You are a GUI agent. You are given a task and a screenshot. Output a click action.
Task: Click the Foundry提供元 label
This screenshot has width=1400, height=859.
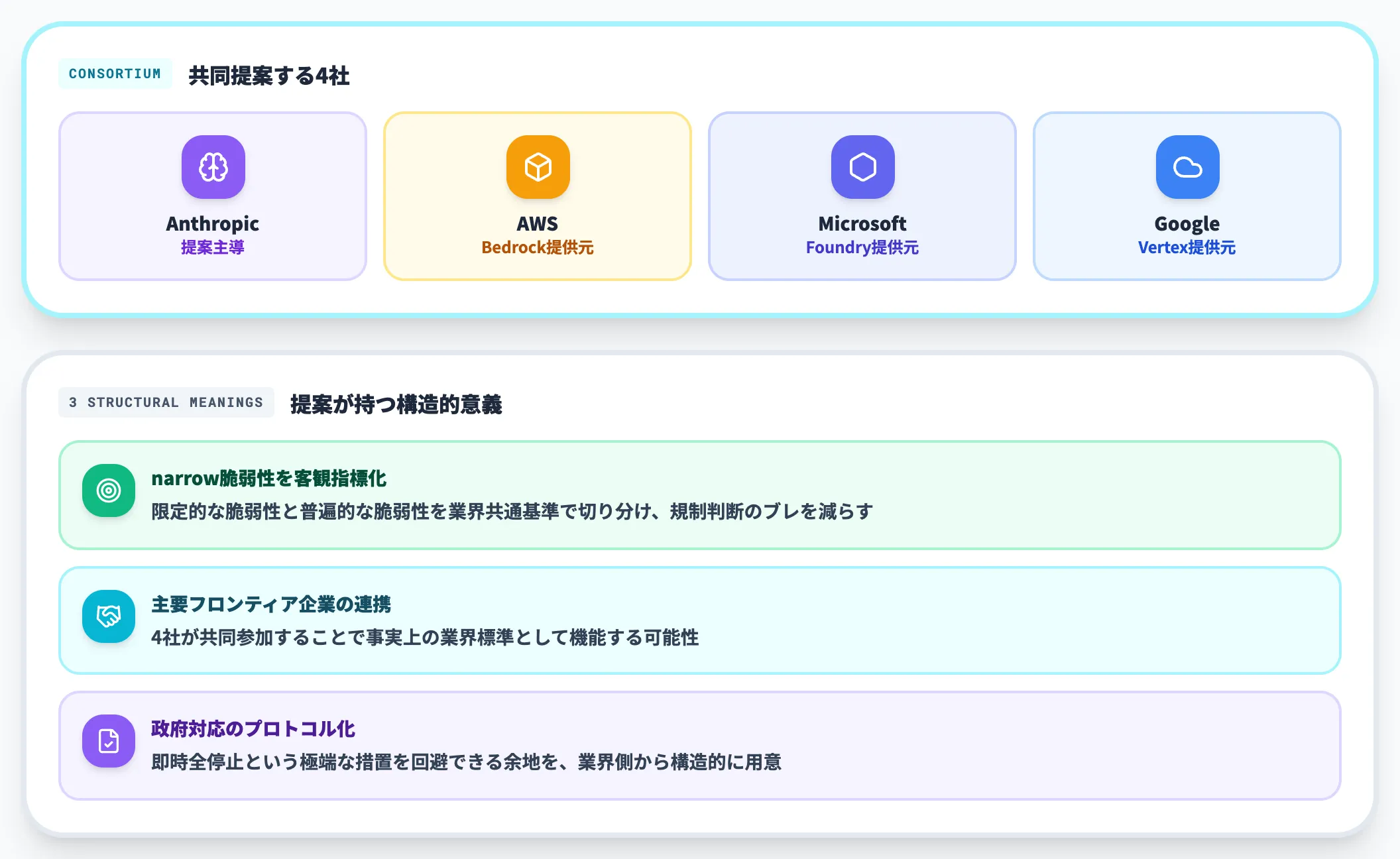[862, 247]
